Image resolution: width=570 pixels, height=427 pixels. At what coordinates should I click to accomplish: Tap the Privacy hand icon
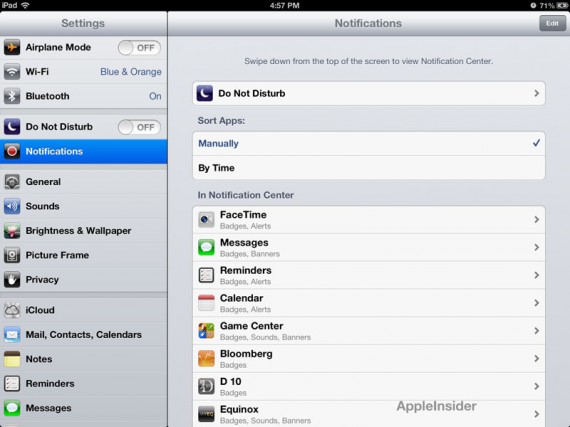[x=12, y=280]
